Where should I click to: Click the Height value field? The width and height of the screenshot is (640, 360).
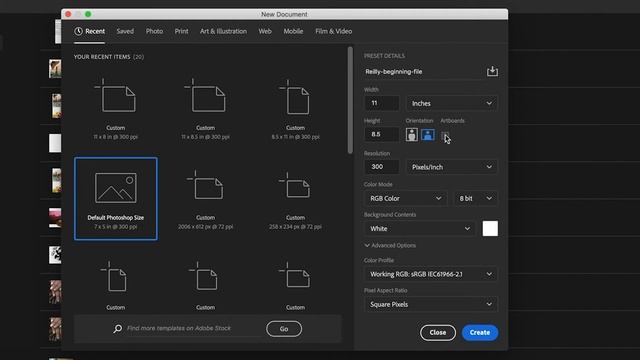(381, 134)
